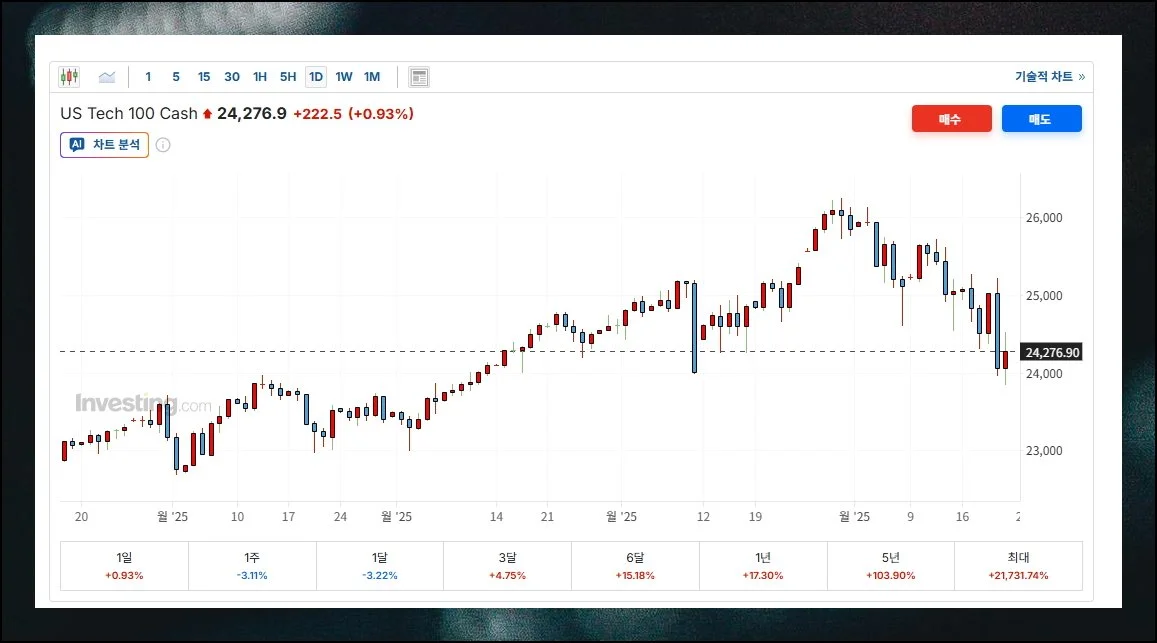
Task: Click the info circle next to chart analysis
Action: pyautogui.click(x=163, y=145)
